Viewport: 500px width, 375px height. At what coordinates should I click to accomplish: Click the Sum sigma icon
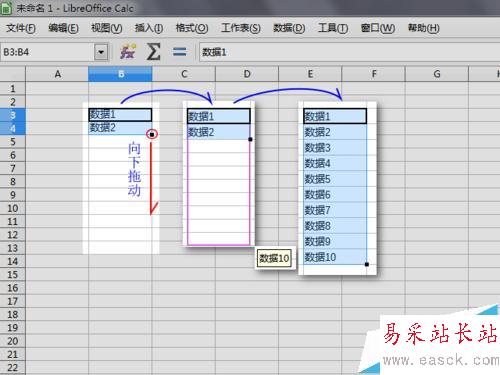point(154,52)
